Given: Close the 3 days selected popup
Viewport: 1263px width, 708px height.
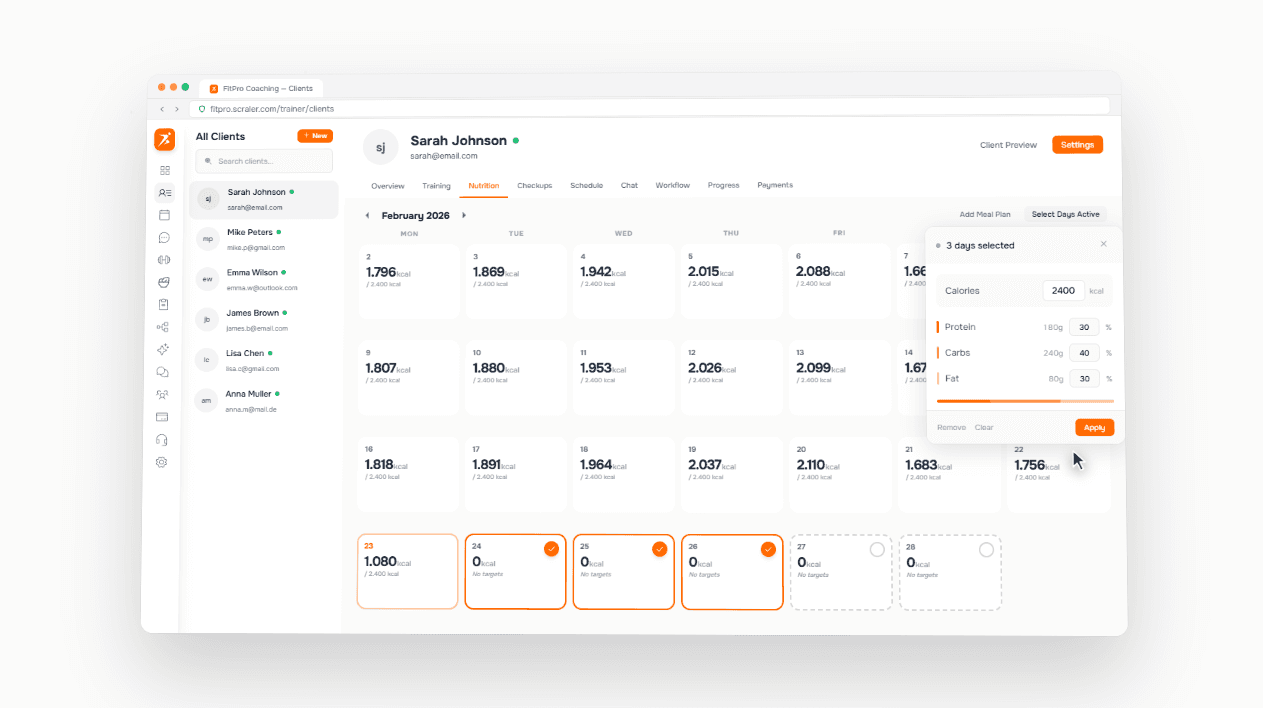Looking at the screenshot, I should [1104, 244].
